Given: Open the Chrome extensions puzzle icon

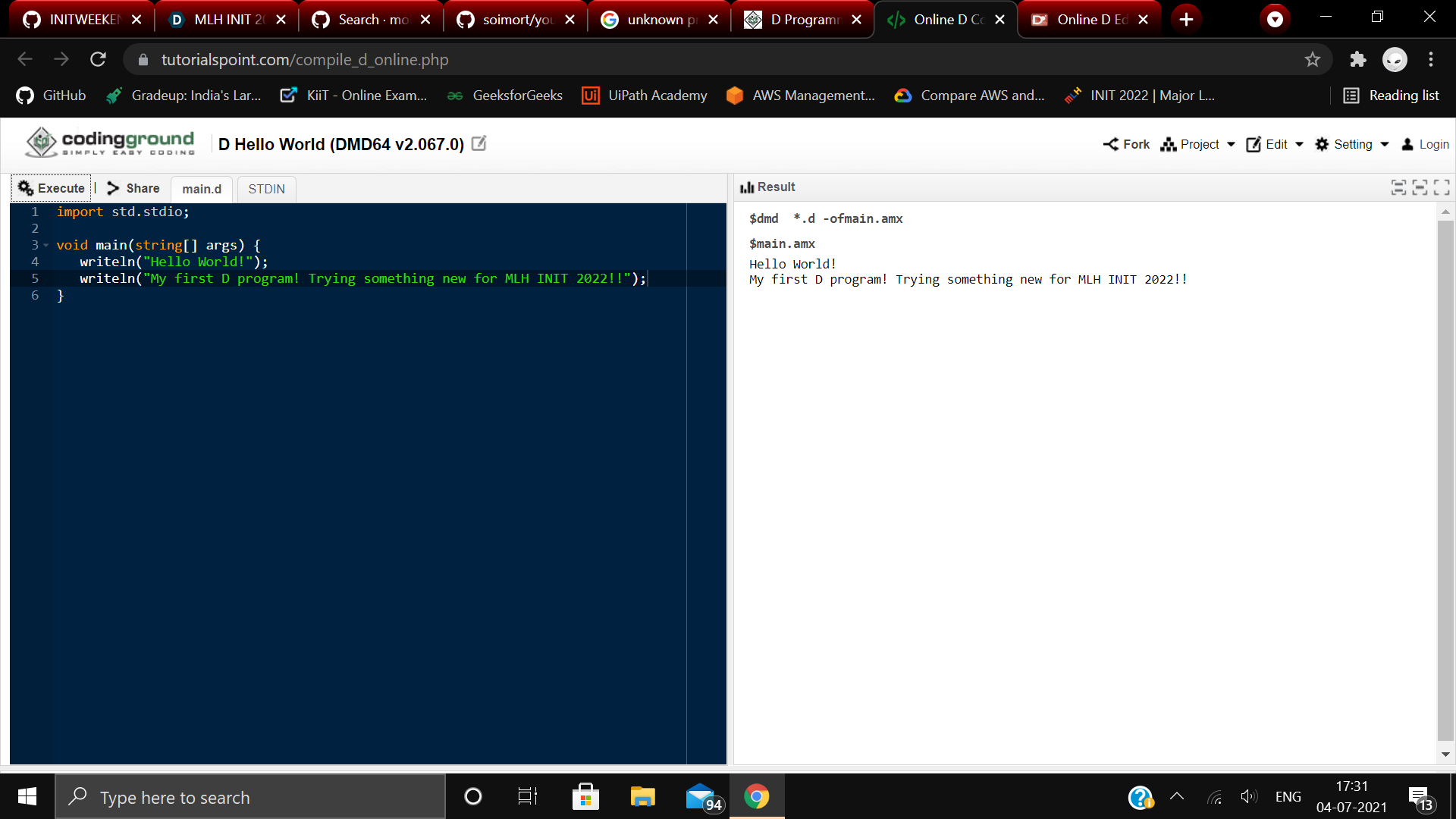Looking at the screenshot, I should tap(1357, 59).
